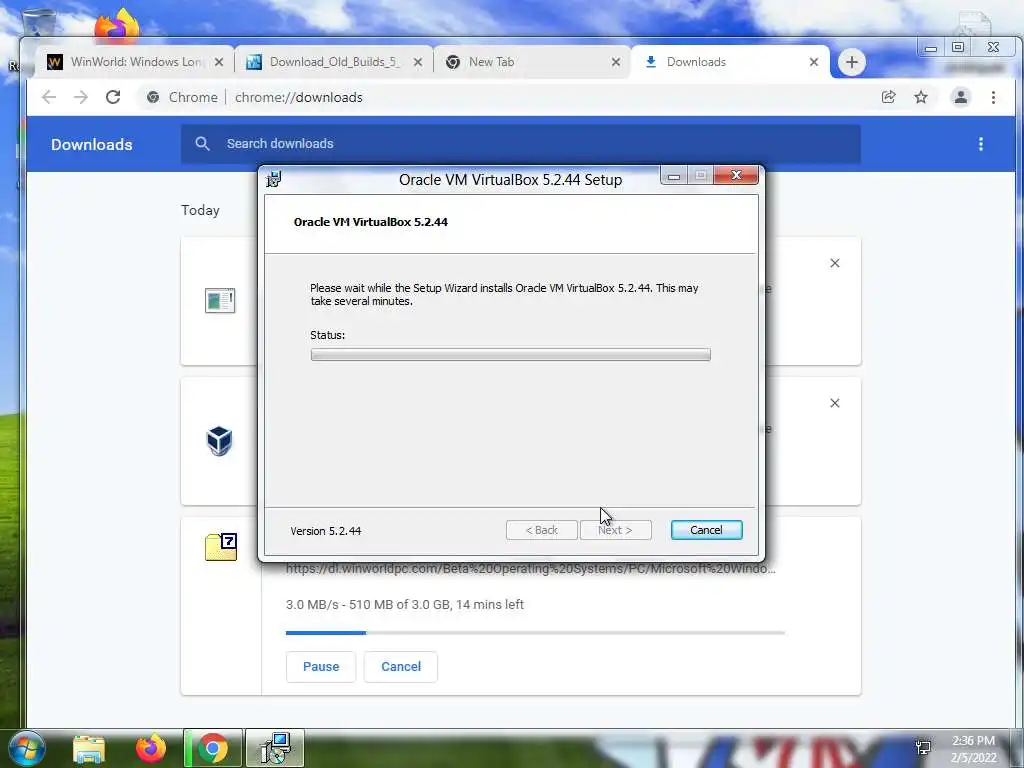
Task: Open the Chrome profile avatar menu
Action: (961, 97)
